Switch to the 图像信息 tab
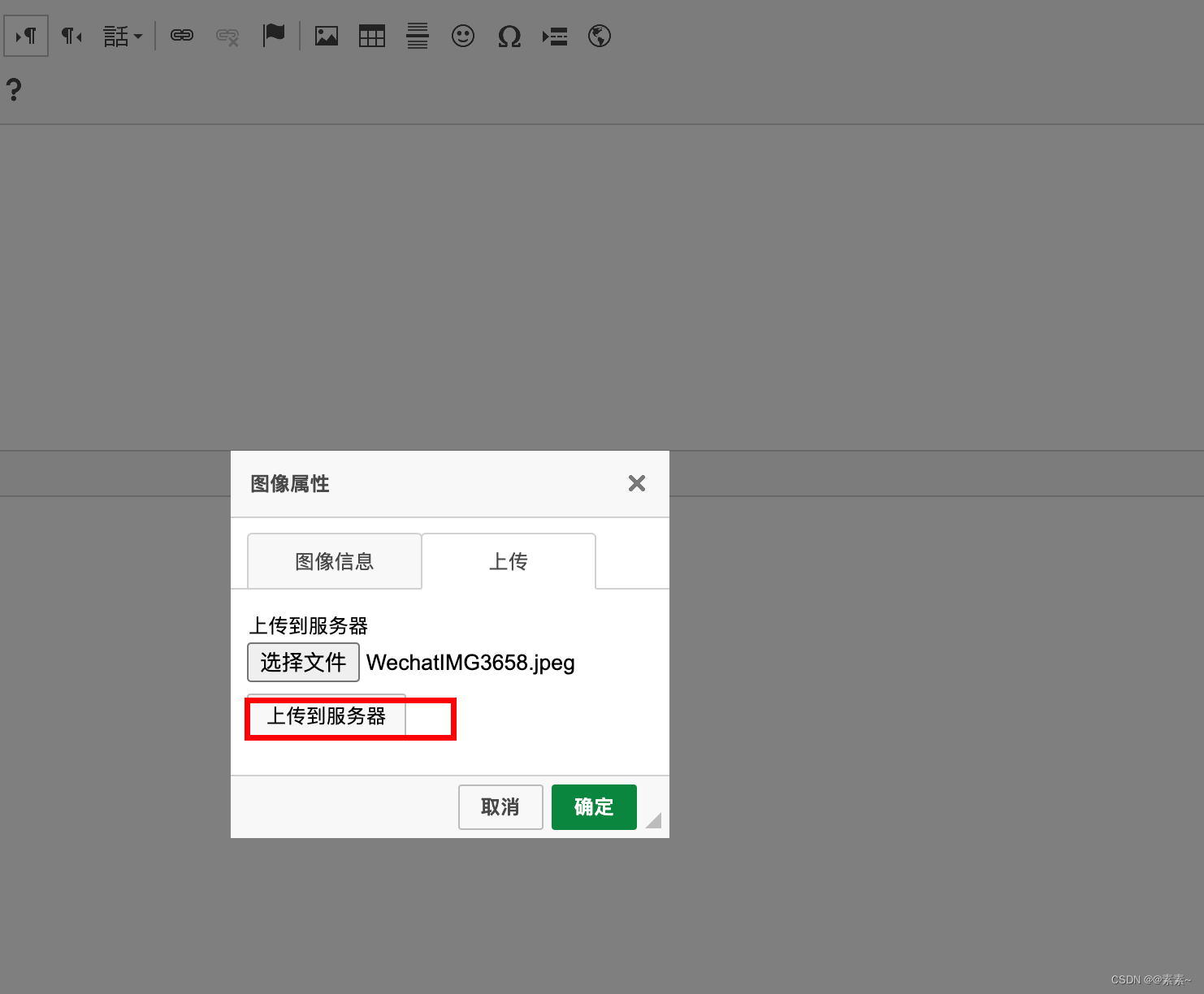Viewport: 1204px width, 994px height. point(334,561)
